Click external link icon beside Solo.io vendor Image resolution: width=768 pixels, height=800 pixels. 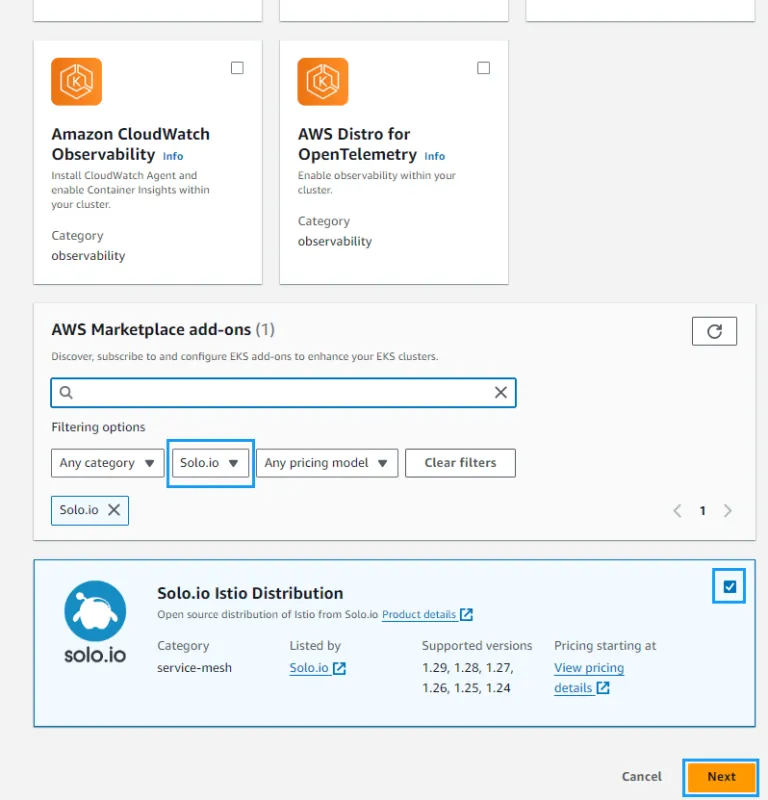[339, 668]
